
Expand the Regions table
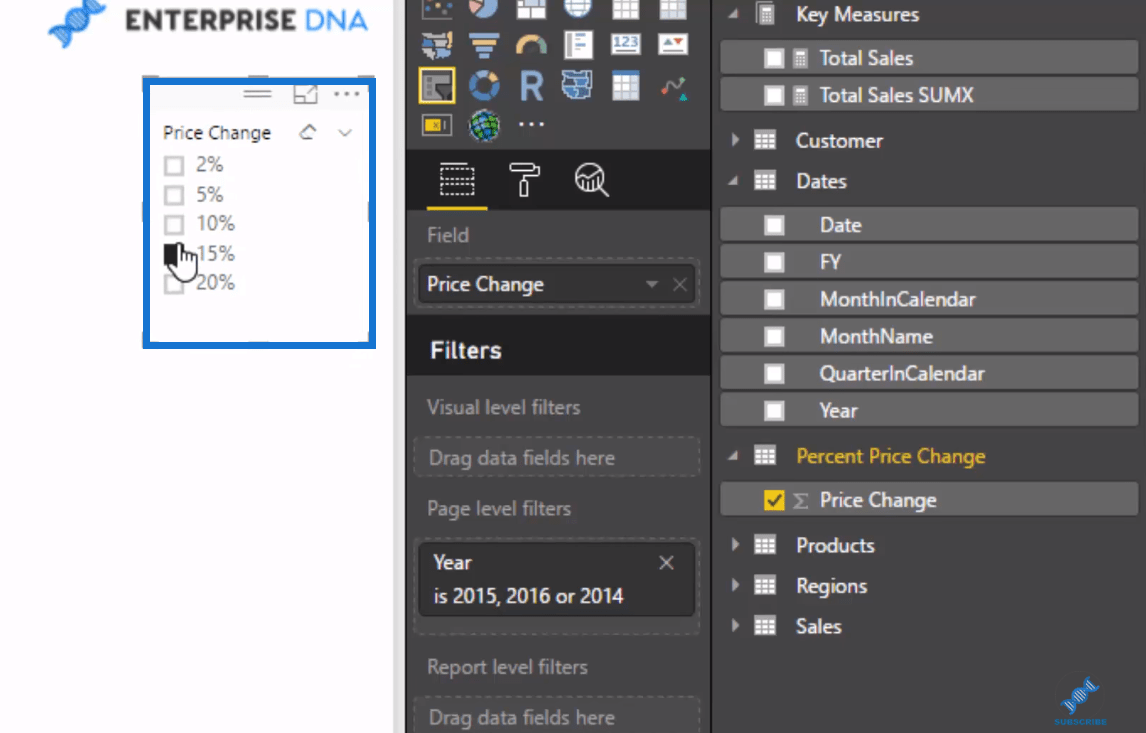[x=735, y=585]
